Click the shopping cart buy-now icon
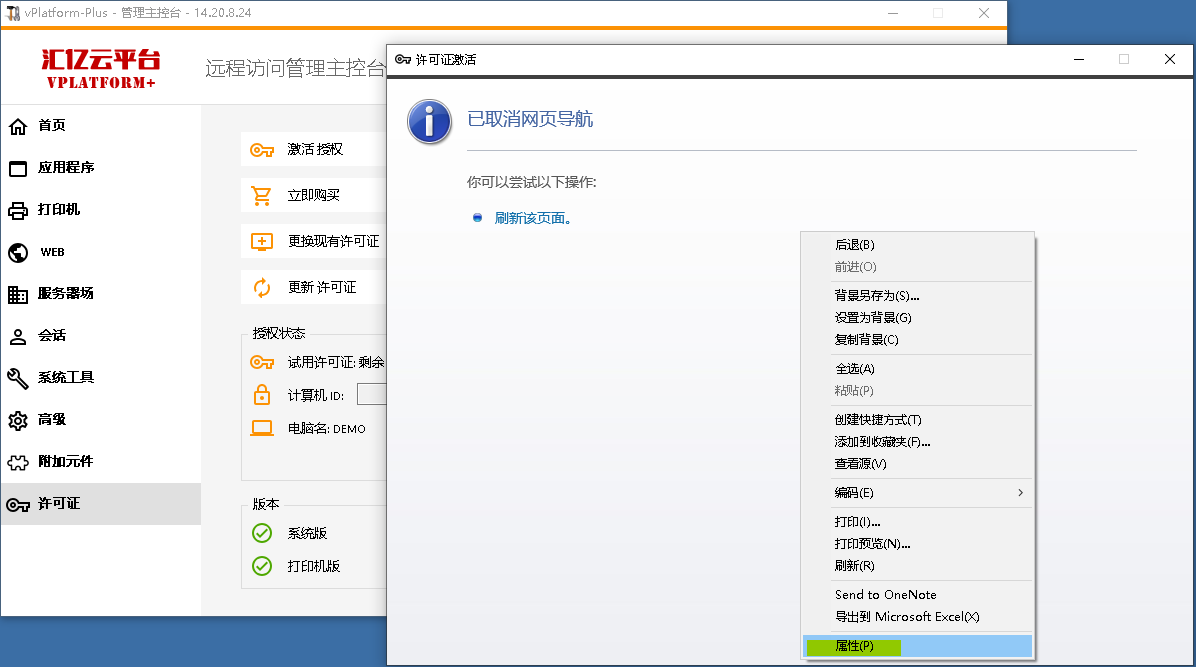Screen dimensions: 1196x667 (x=262, y=195)
